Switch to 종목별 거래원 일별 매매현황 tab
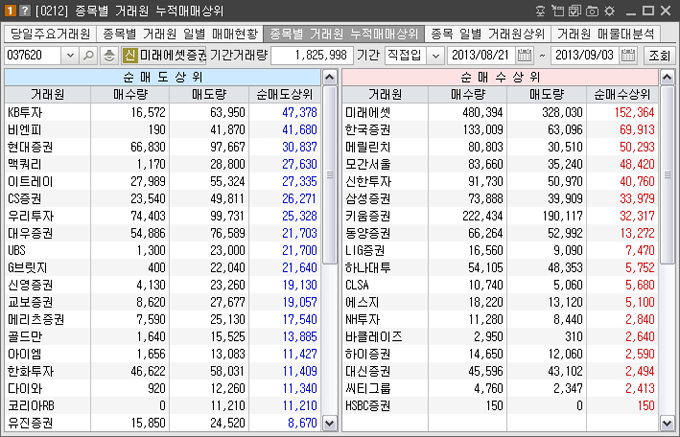 pos(180,34)
